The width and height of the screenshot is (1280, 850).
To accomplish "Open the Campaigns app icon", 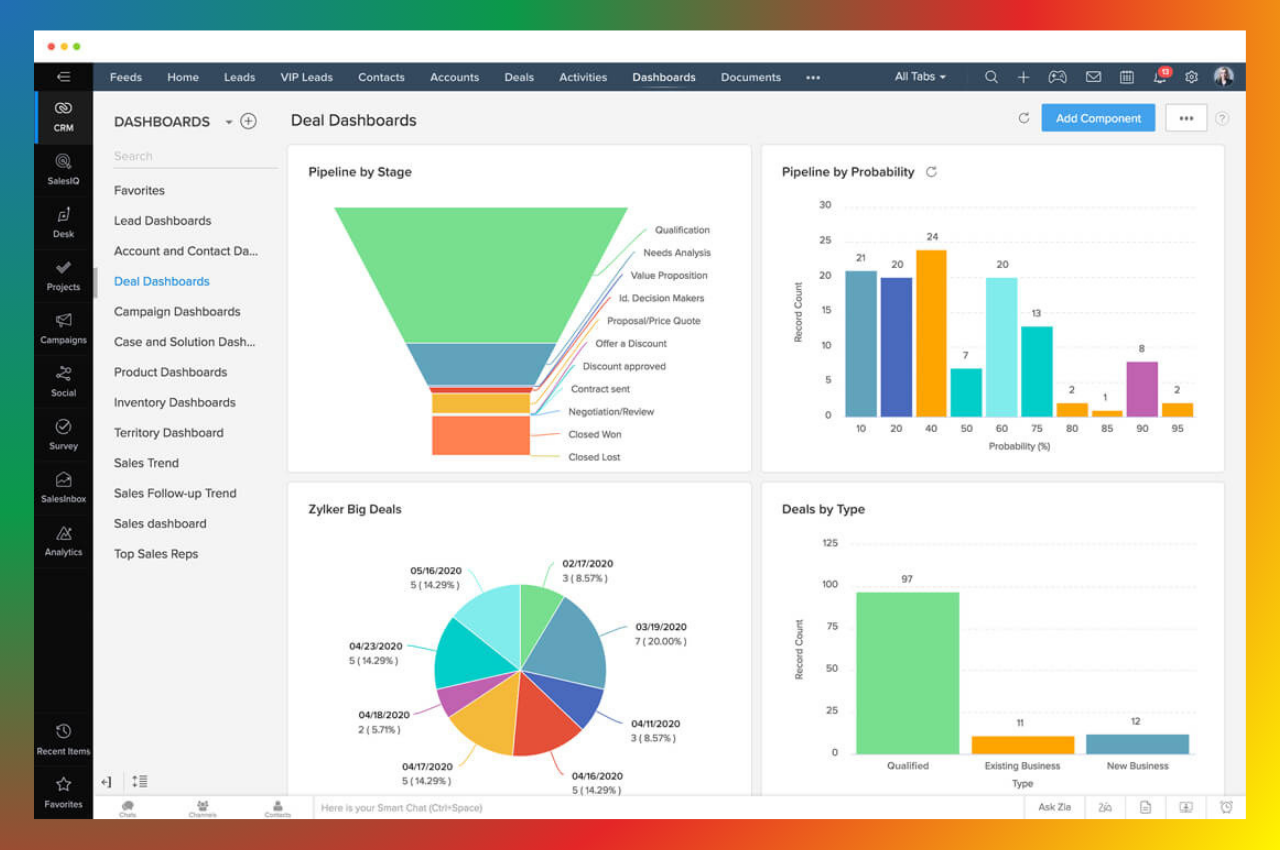I will tap(63, 326).
